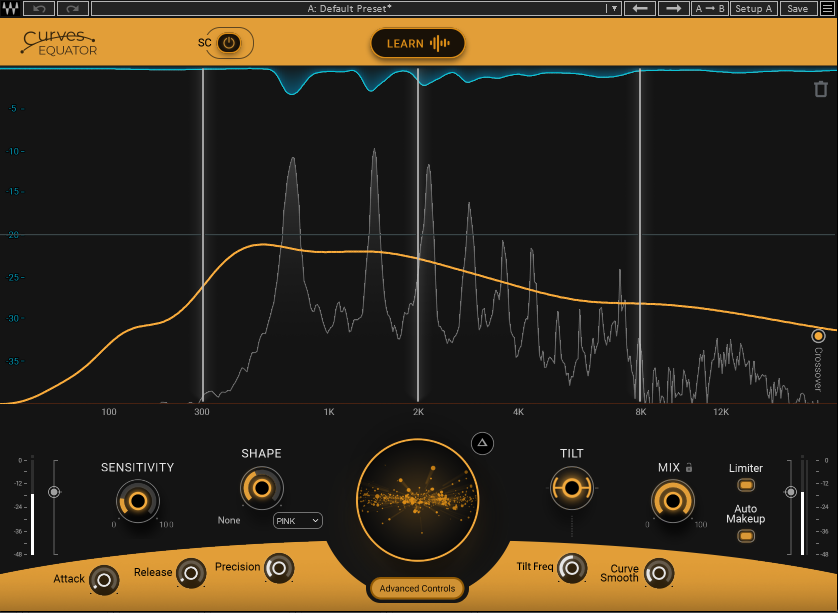Click the Save button
838x613 pixels.
tap(797, 9)
